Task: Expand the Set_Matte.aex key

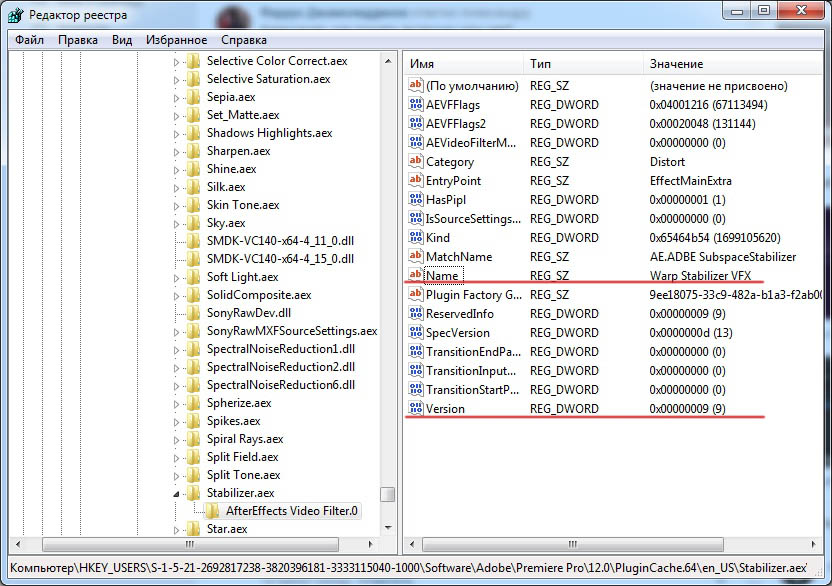Action: [176, 116]
